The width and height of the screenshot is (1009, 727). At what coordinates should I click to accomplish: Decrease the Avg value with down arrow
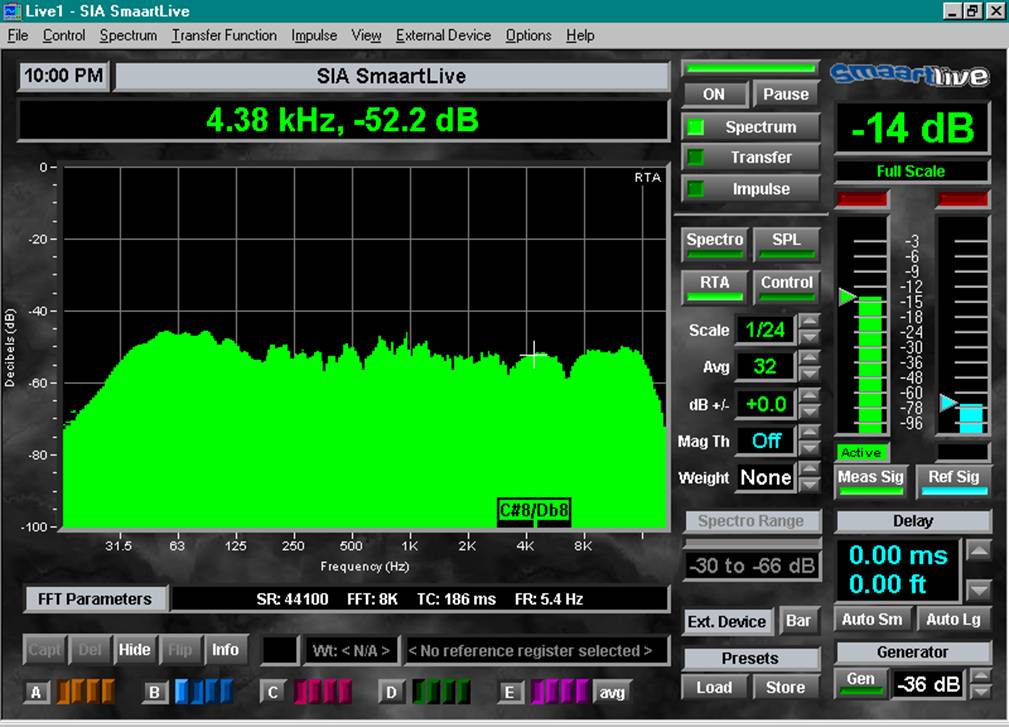coord(810,374)
